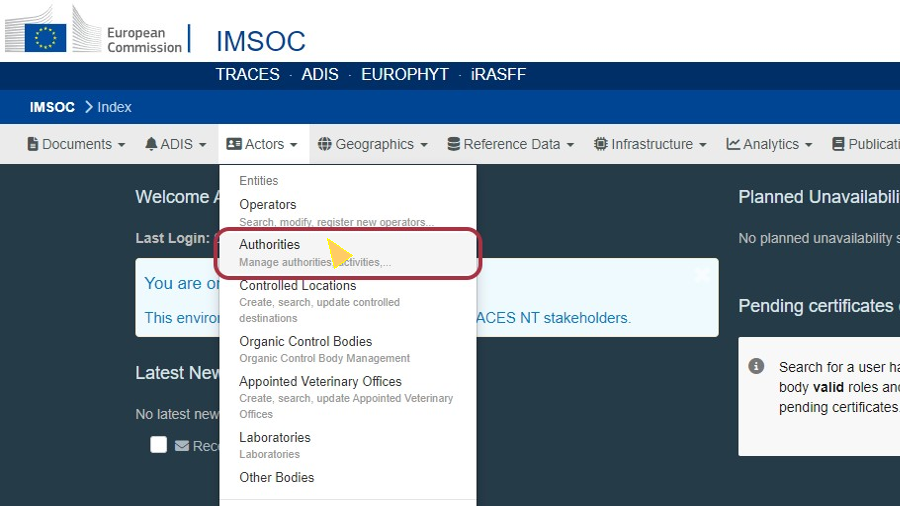This screenshot has height=506, width=900.
Task: Click the Actors ID card icon
Action: (x=234, y=144)
